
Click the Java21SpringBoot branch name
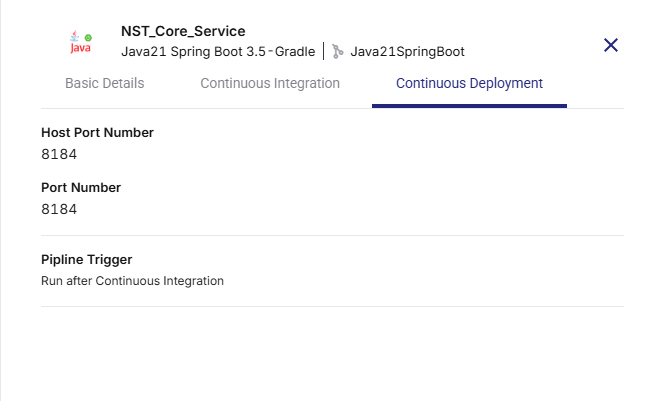pyautogui.click(x=407, y=51)
